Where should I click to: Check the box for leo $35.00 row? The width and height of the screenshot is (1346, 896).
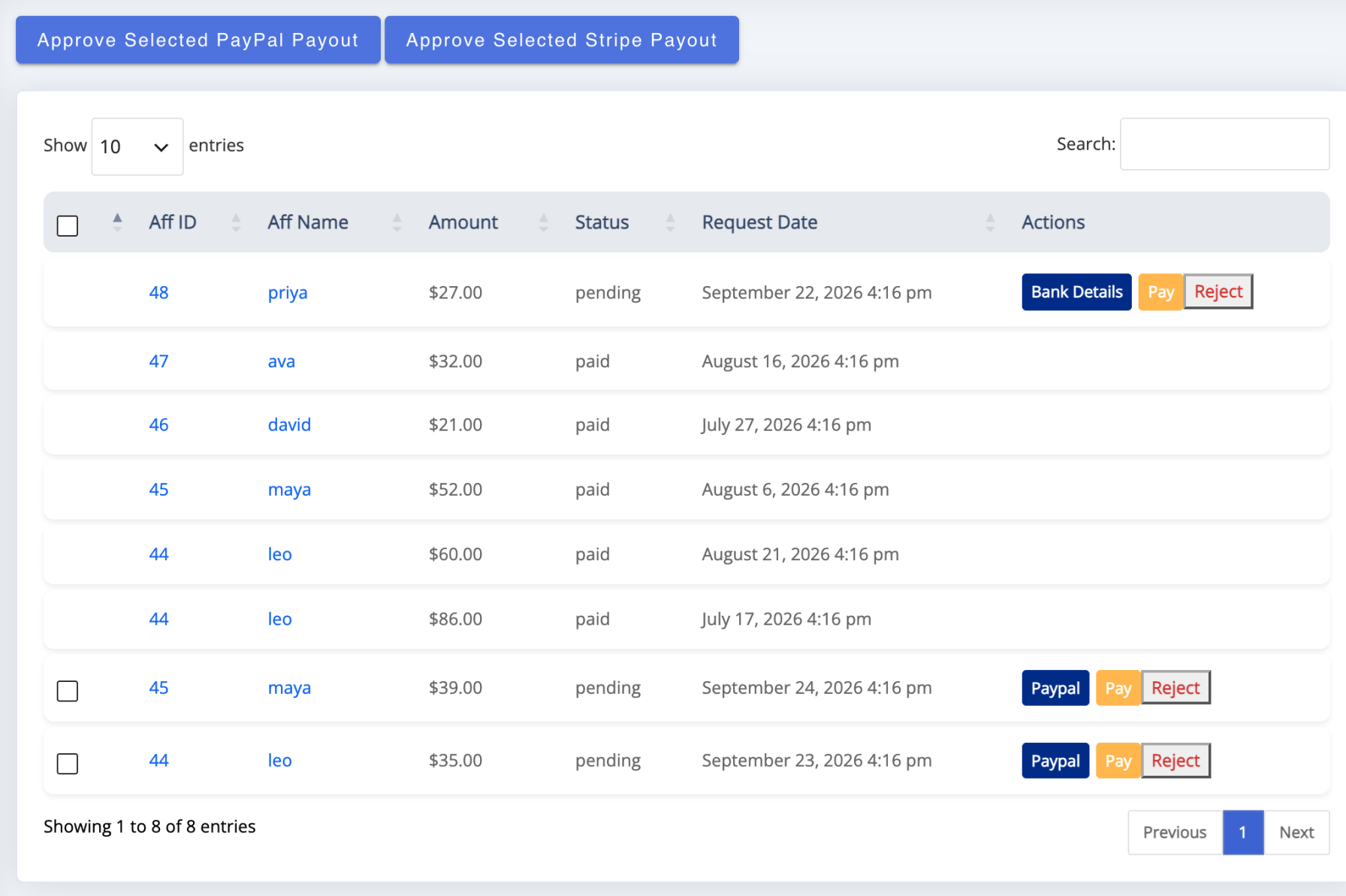(x=68, y=764)
